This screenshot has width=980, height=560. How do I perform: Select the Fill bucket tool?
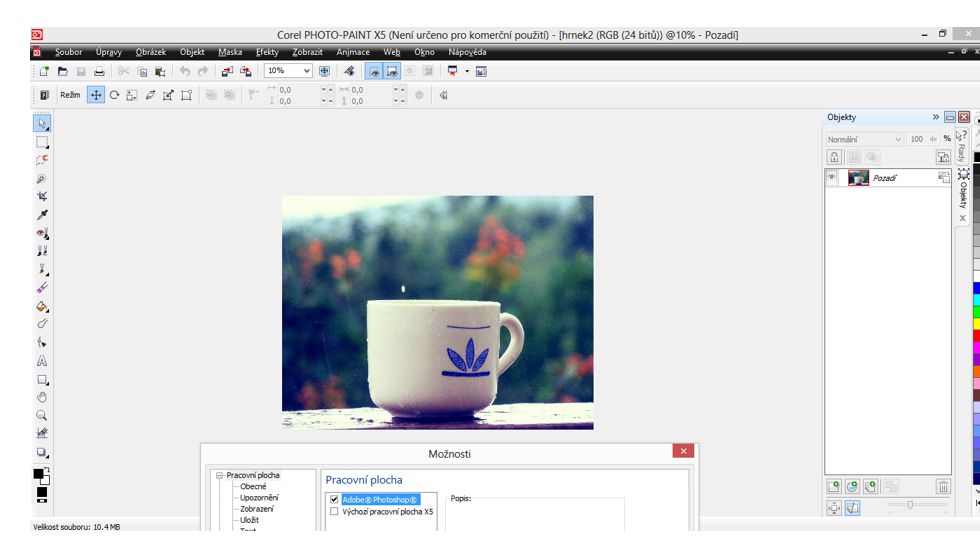(x=42, y=307)
